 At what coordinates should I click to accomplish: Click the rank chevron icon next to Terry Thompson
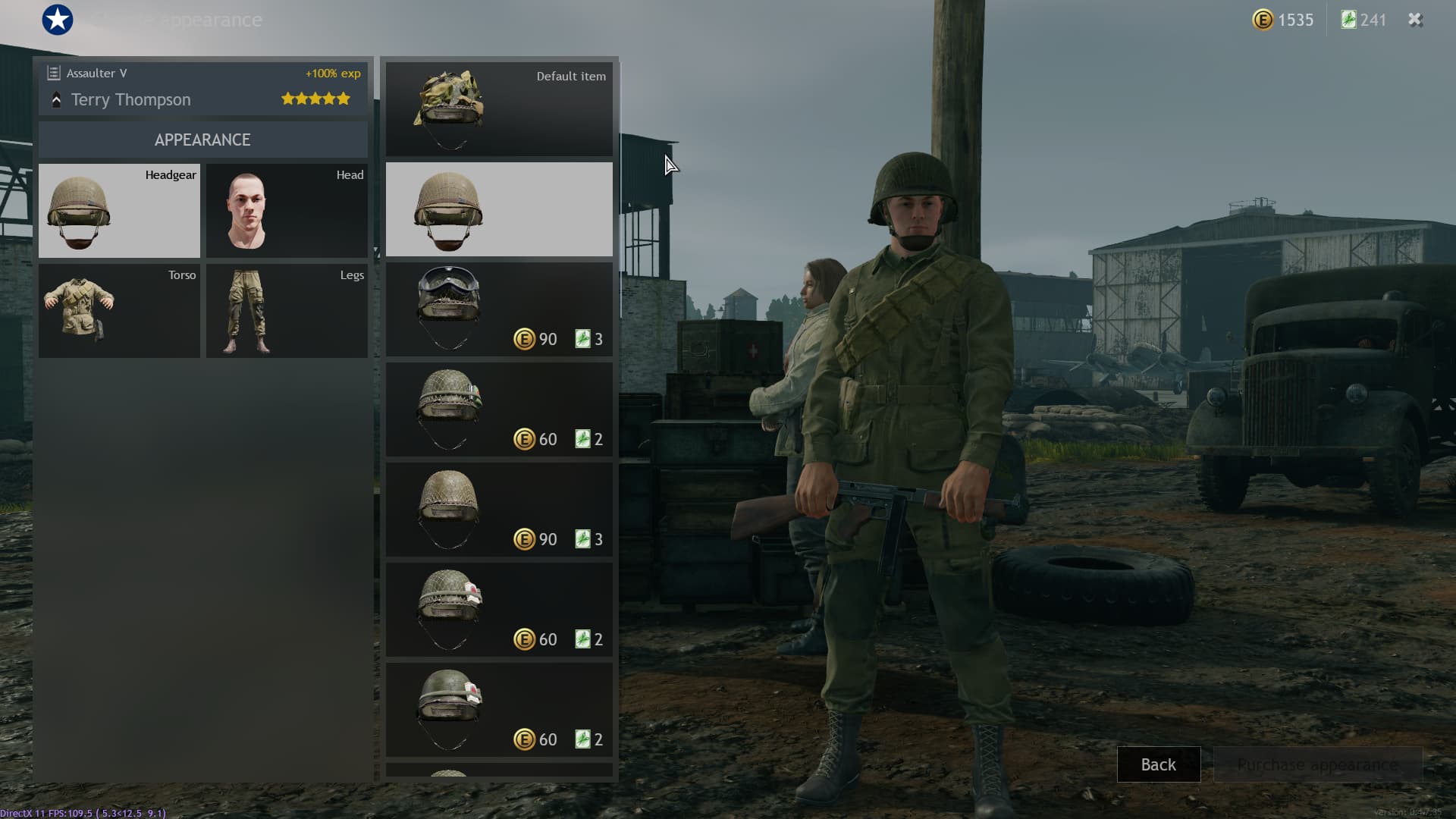(x=56, y=99)
